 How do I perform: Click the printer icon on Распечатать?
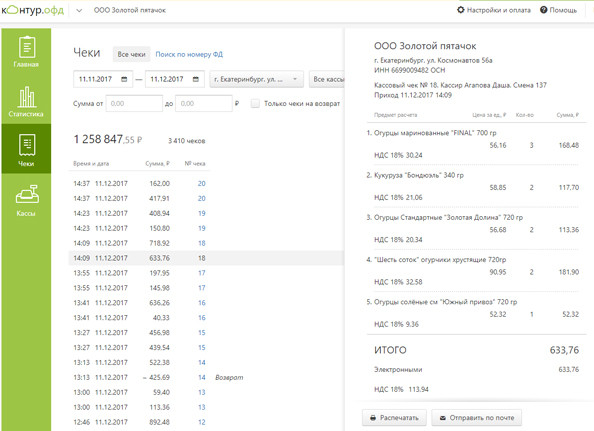click(x=373, y=418)
